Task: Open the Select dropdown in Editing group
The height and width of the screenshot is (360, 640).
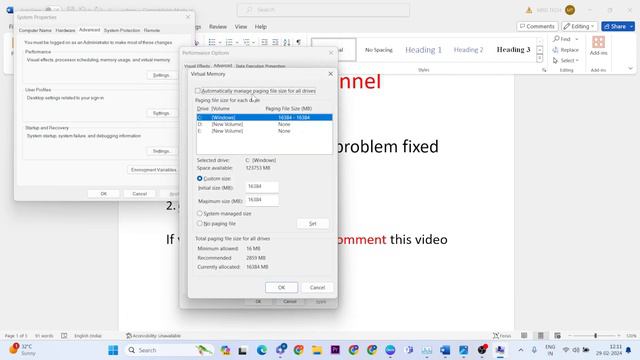Action: pos(566,60)
